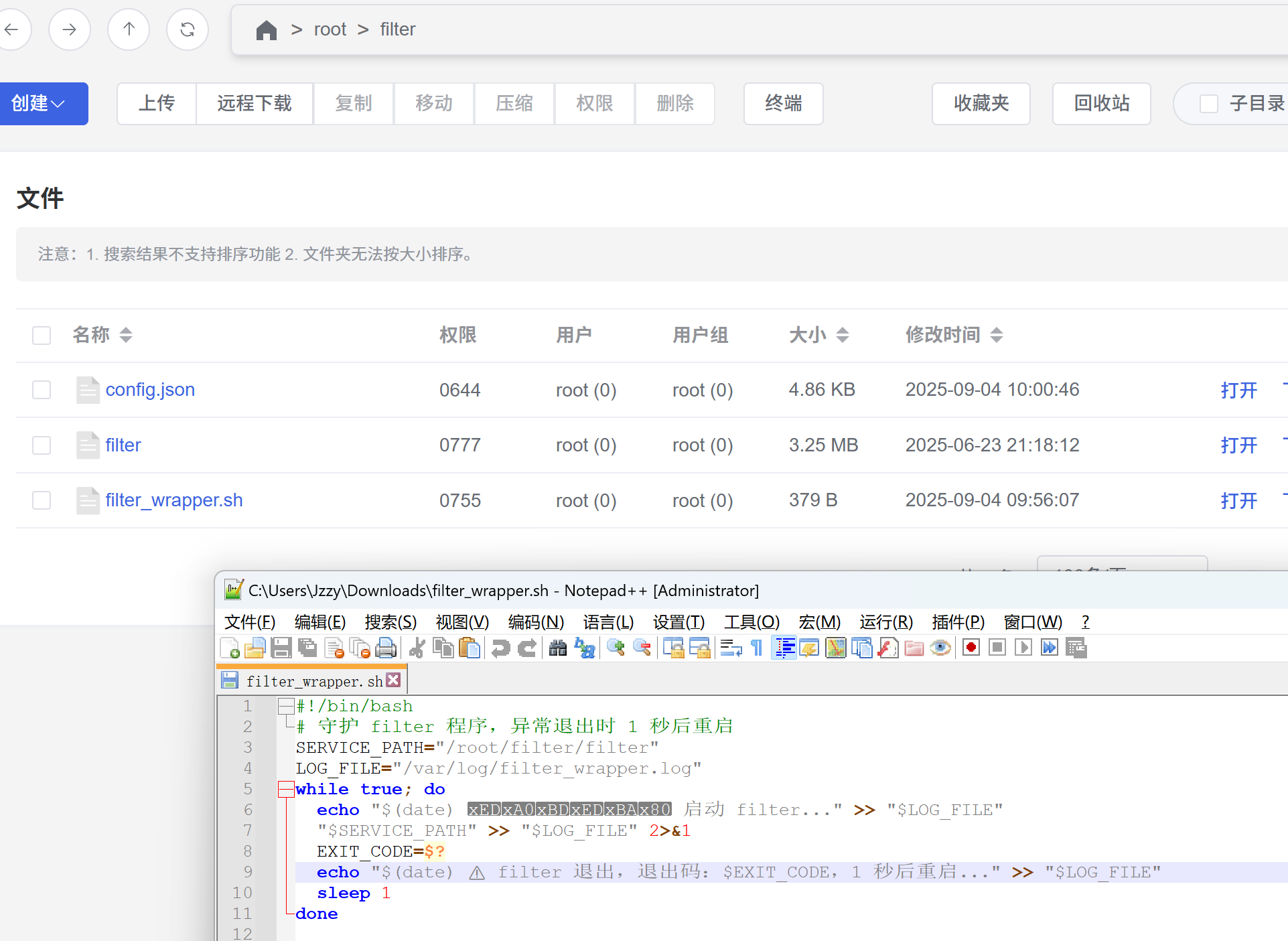Tick the select-all checkbox in the table header
1288x941 pixels.
[x=42, y=335]
